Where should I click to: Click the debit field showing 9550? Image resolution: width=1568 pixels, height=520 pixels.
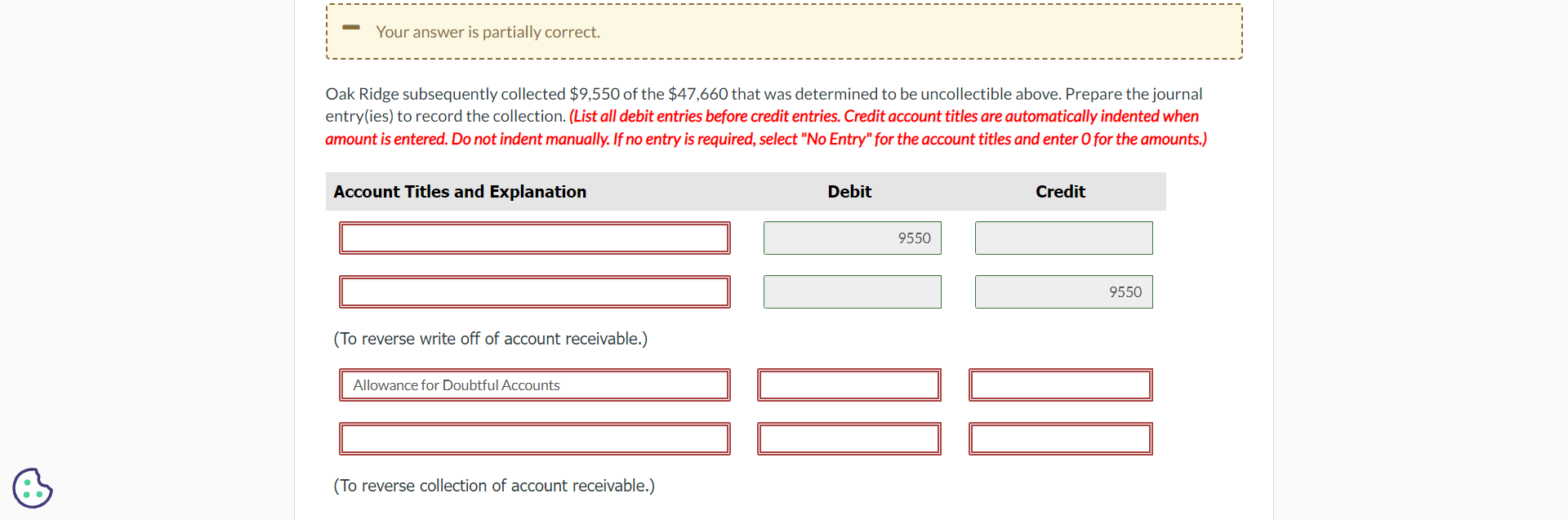pos(852,238)
